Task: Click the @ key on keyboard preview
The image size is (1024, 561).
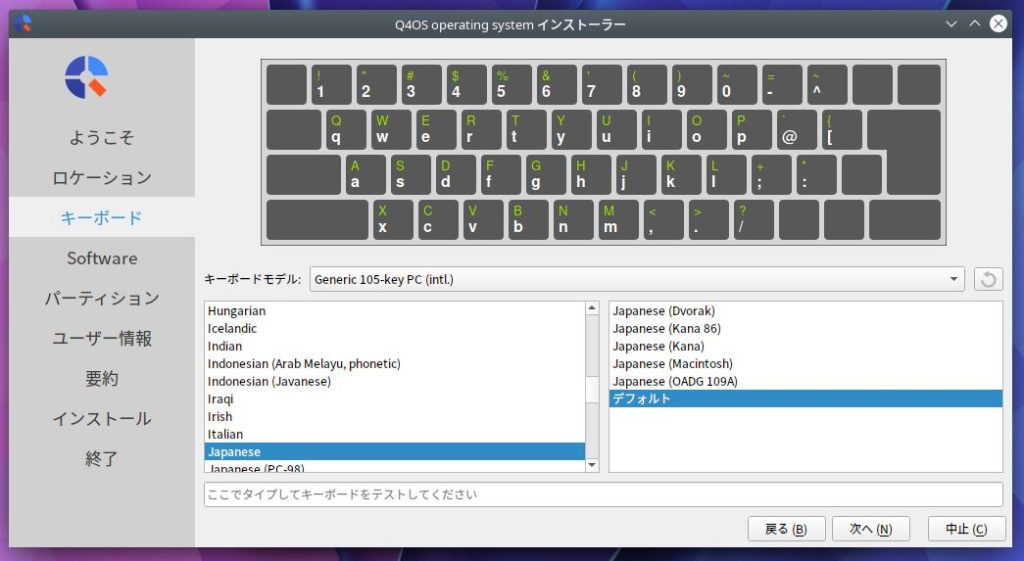Action: point(797,129)
